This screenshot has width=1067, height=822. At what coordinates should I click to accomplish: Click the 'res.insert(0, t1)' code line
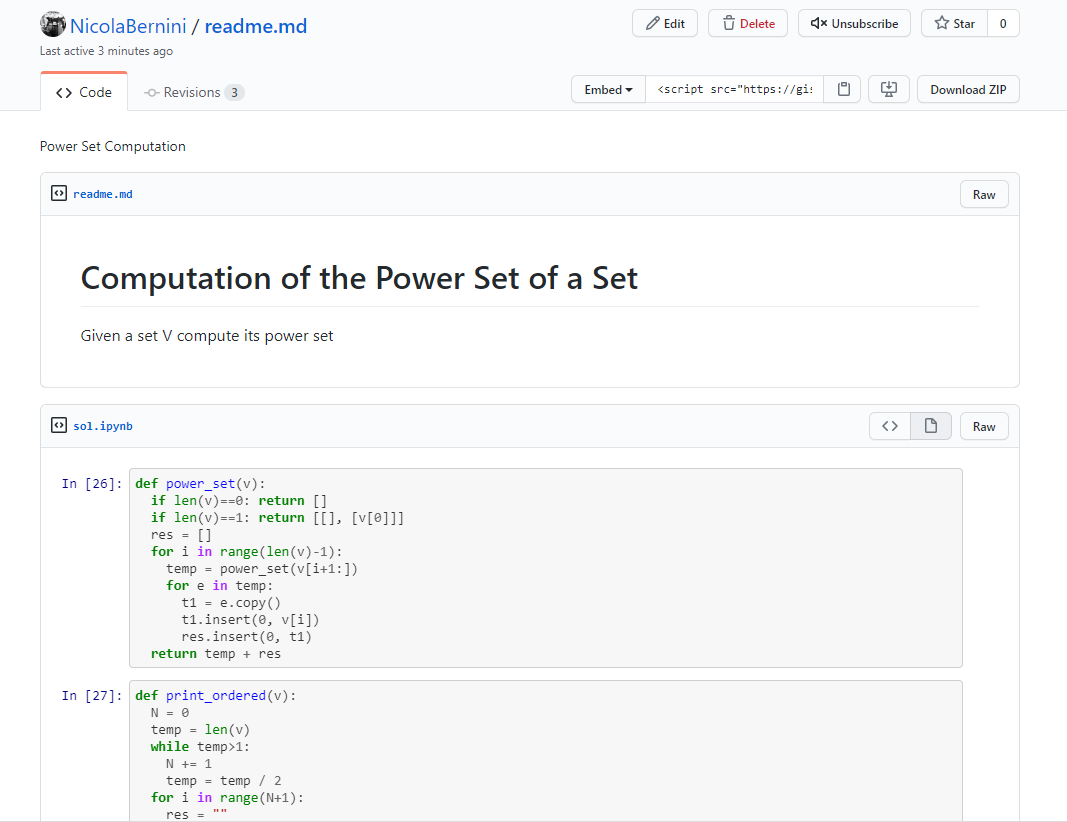coord(246,637)
